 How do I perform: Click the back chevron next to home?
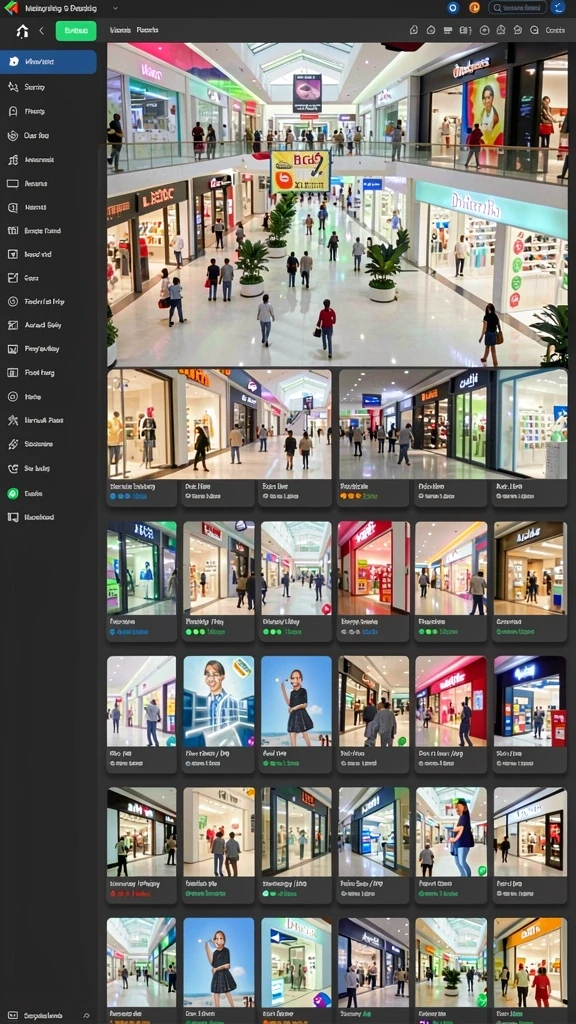[x=41, y=31]
